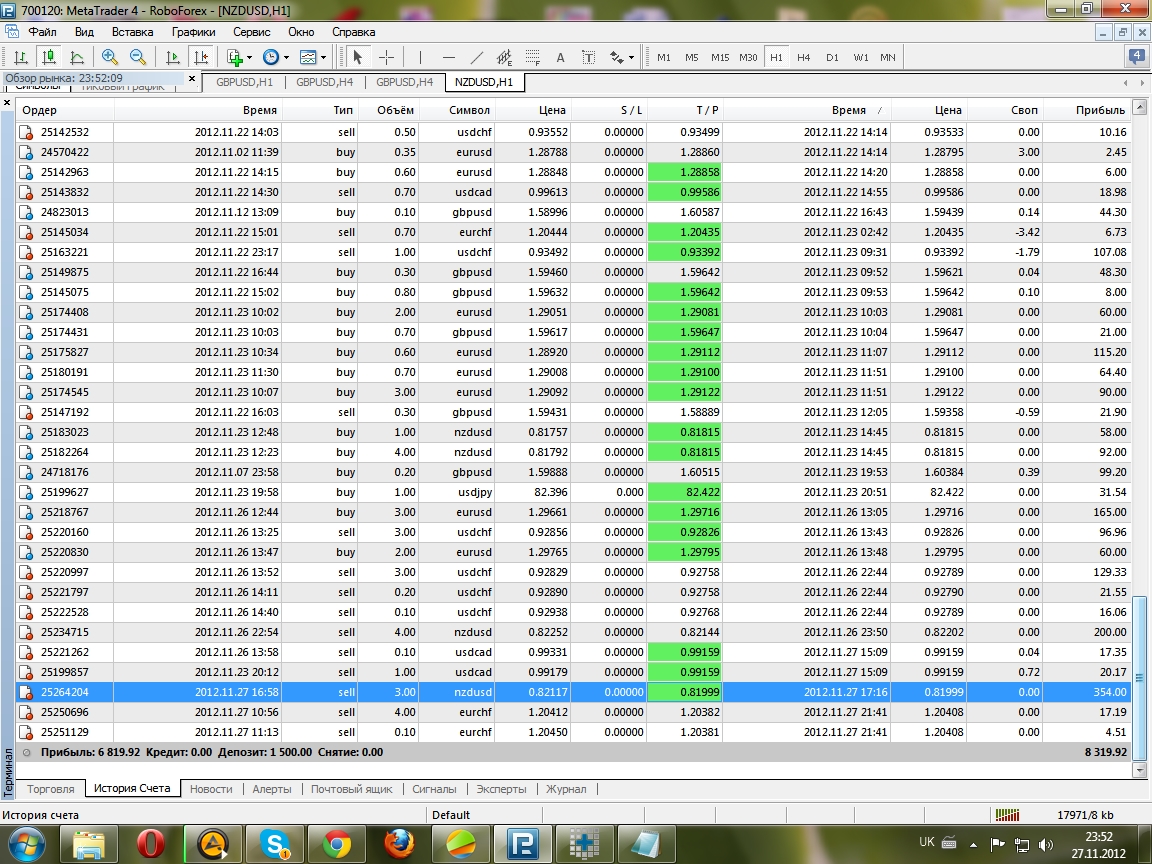Sort by Прибыль column header
The height and width of the screenshot is (864, 1152).
point(1100,110)
